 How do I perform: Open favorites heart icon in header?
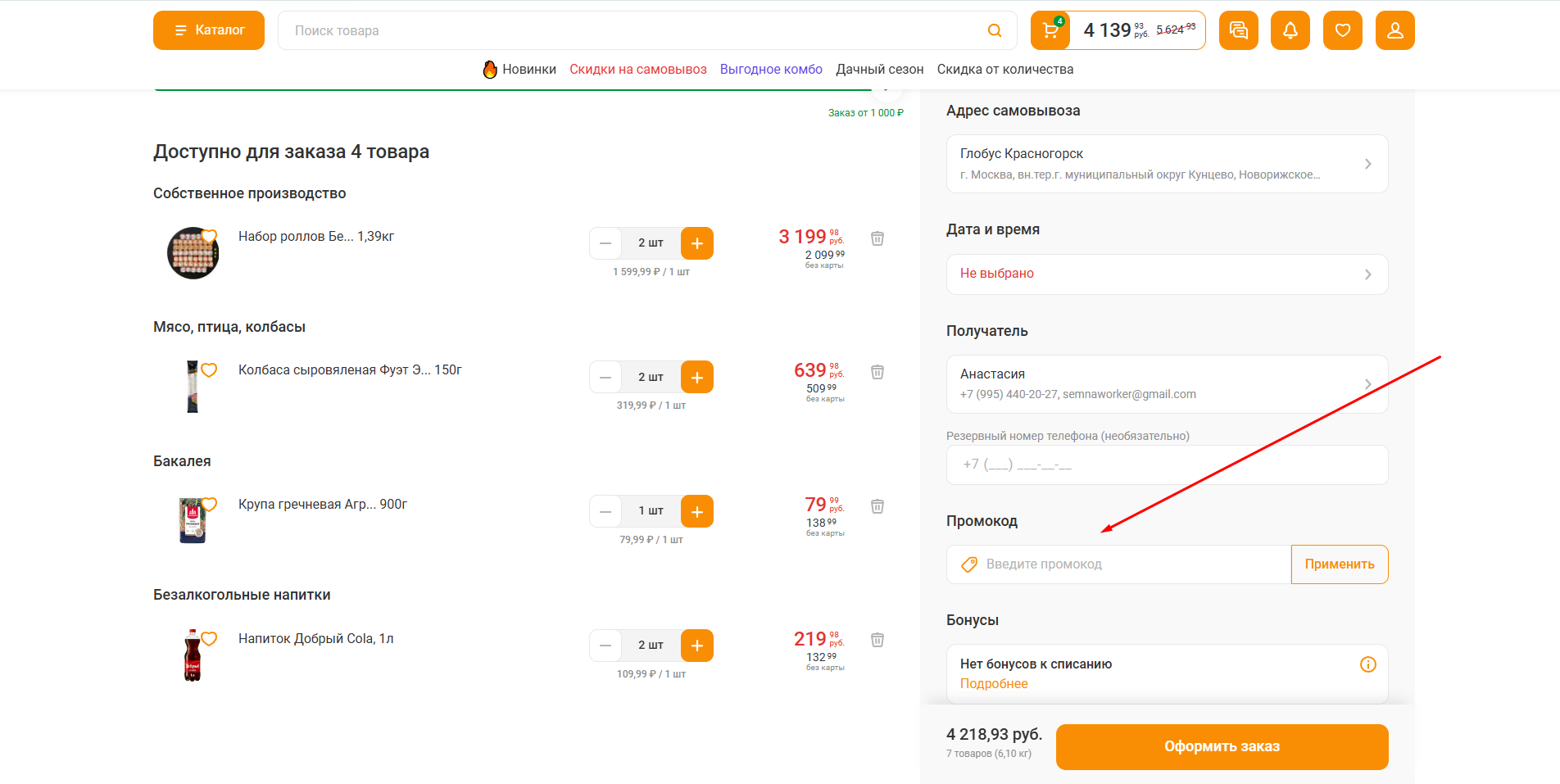(x=1342, y=31)
